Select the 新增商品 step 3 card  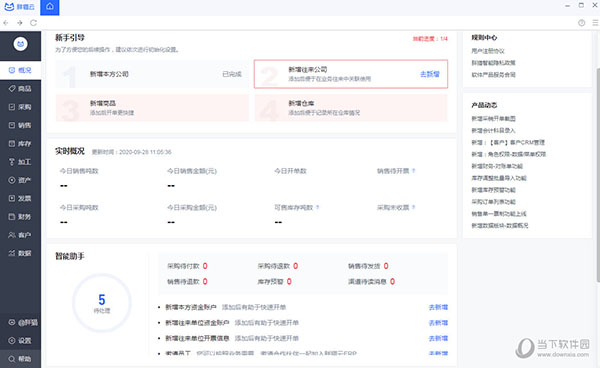pos(152,108)
